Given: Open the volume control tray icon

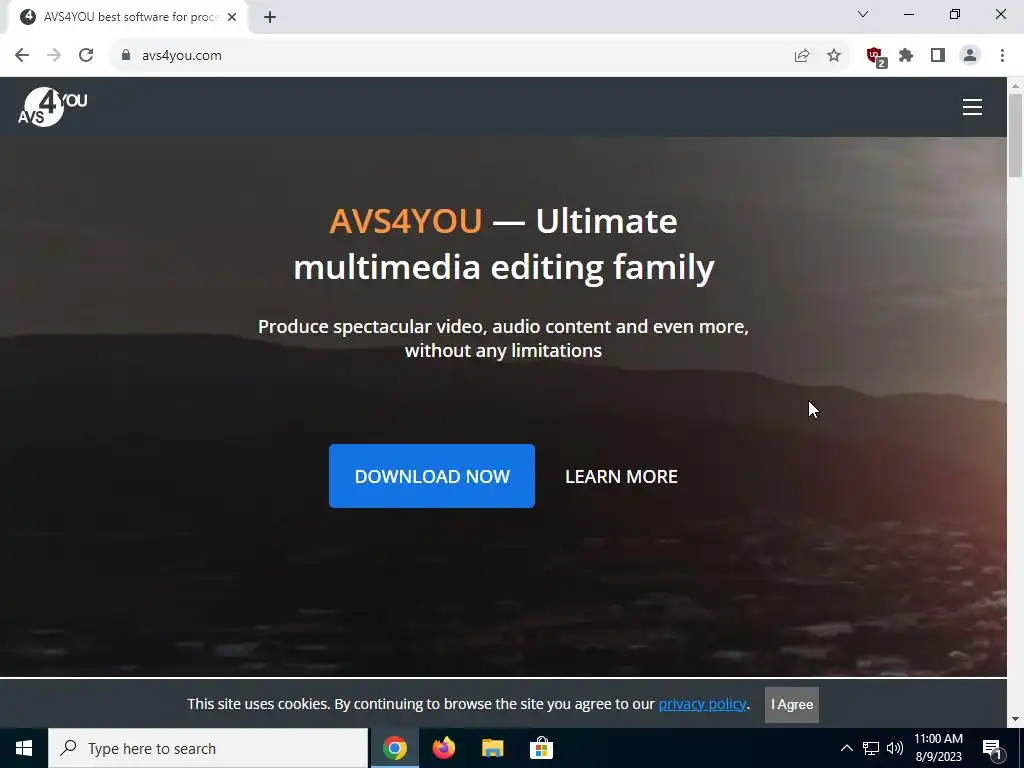Looking at the screenshot, I should click(x=895, y=748).
